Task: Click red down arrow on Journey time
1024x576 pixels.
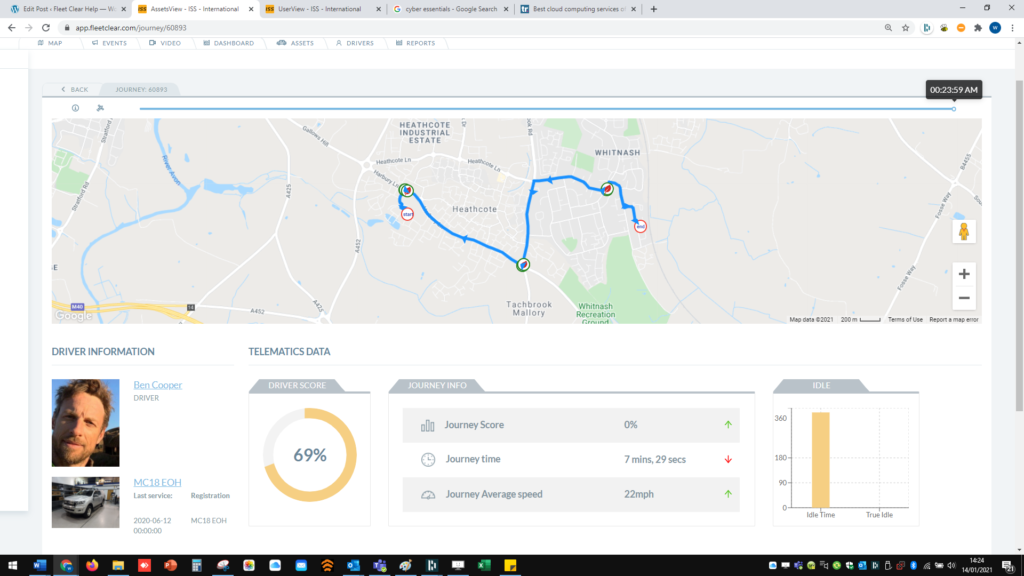Action: 728,459
